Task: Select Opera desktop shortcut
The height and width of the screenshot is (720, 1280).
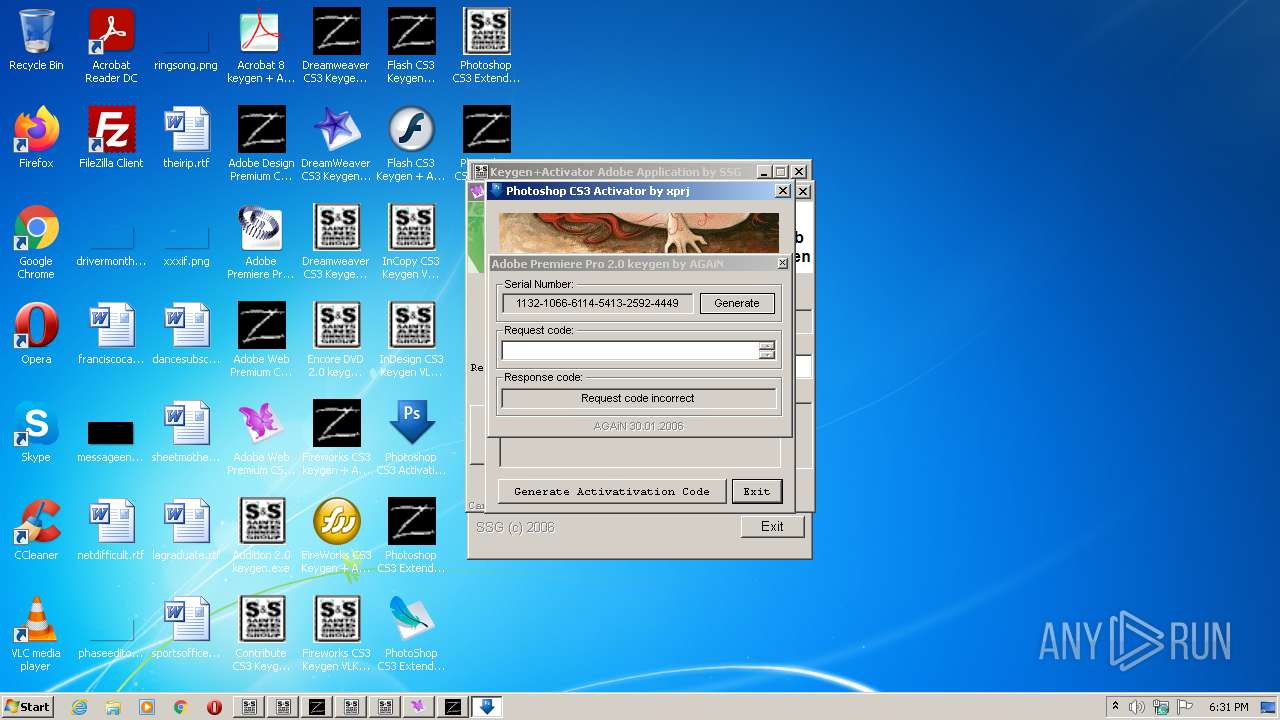Action: click(36, 334)
